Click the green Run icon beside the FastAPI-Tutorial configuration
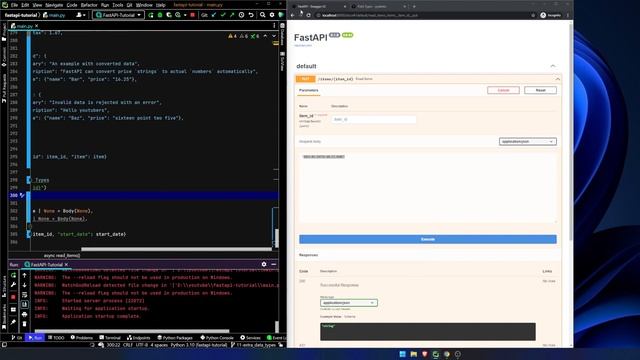This screenshot has width=640, height=360. (x=151, y=15)
